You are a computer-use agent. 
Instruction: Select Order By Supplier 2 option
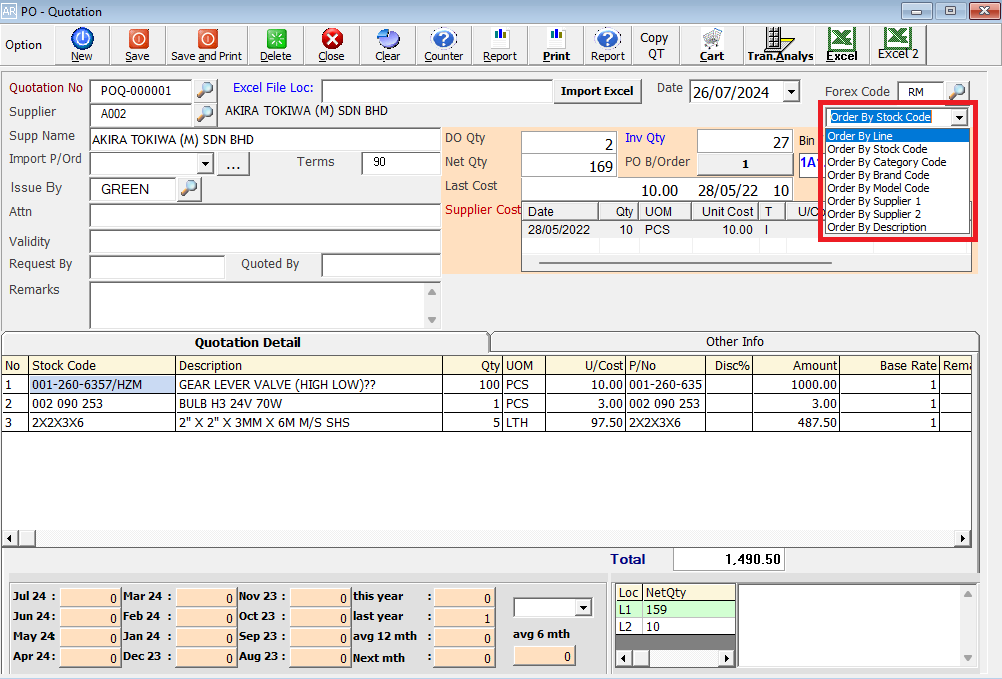tap(897, 214)
